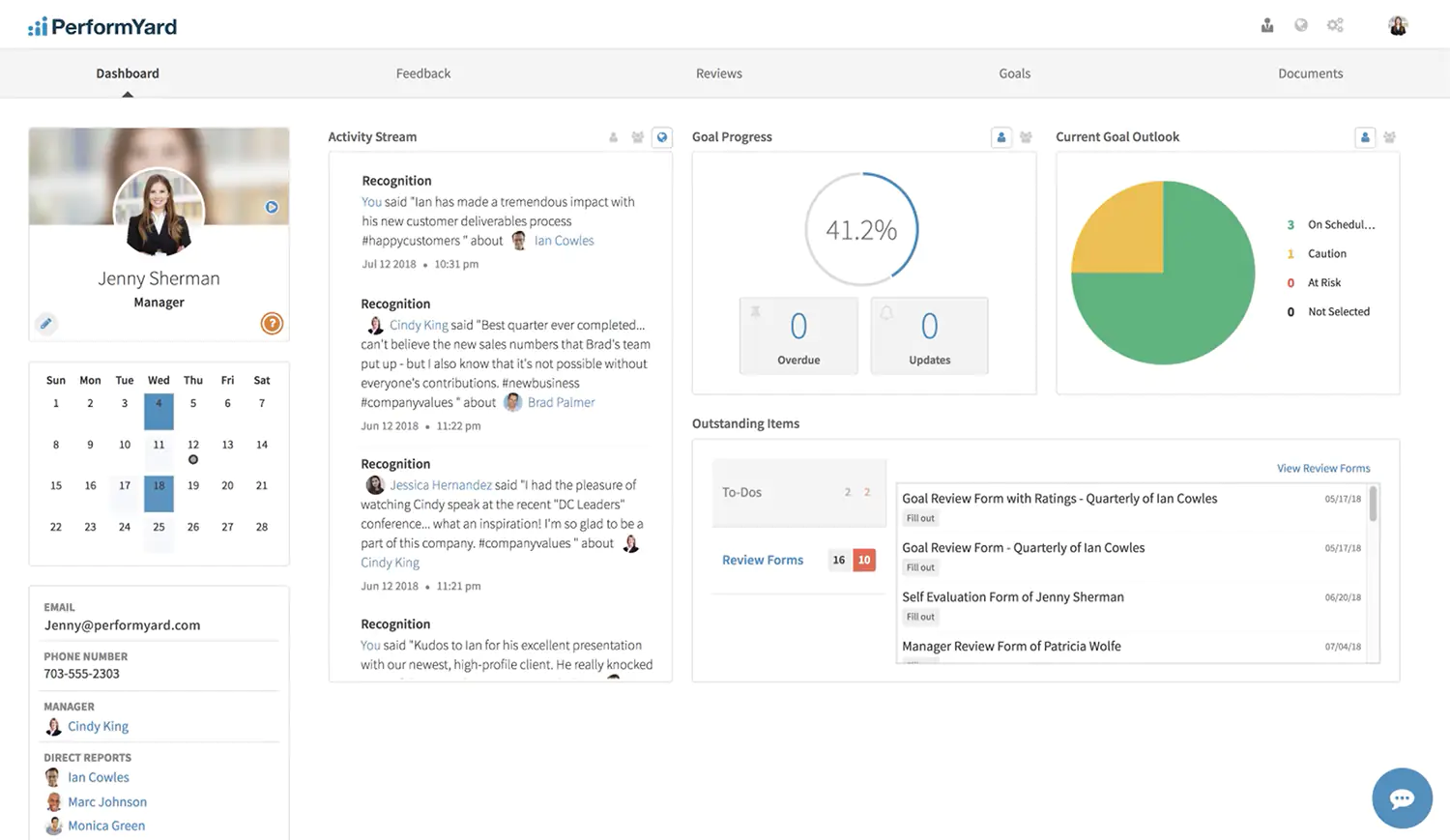Open the View Review Forms link
This screenshot has width=1450, height=840.
(1323, 468)
